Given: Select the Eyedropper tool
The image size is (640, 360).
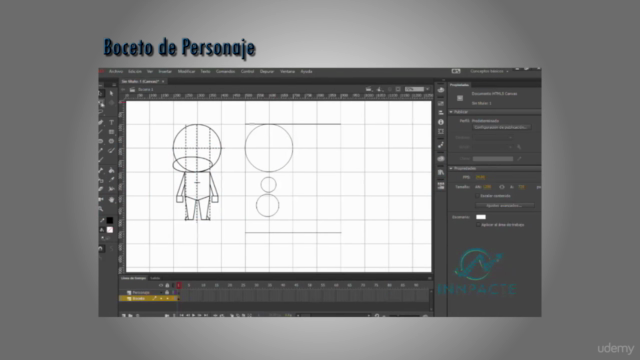Looking at the screenshot, I should 111,180.
